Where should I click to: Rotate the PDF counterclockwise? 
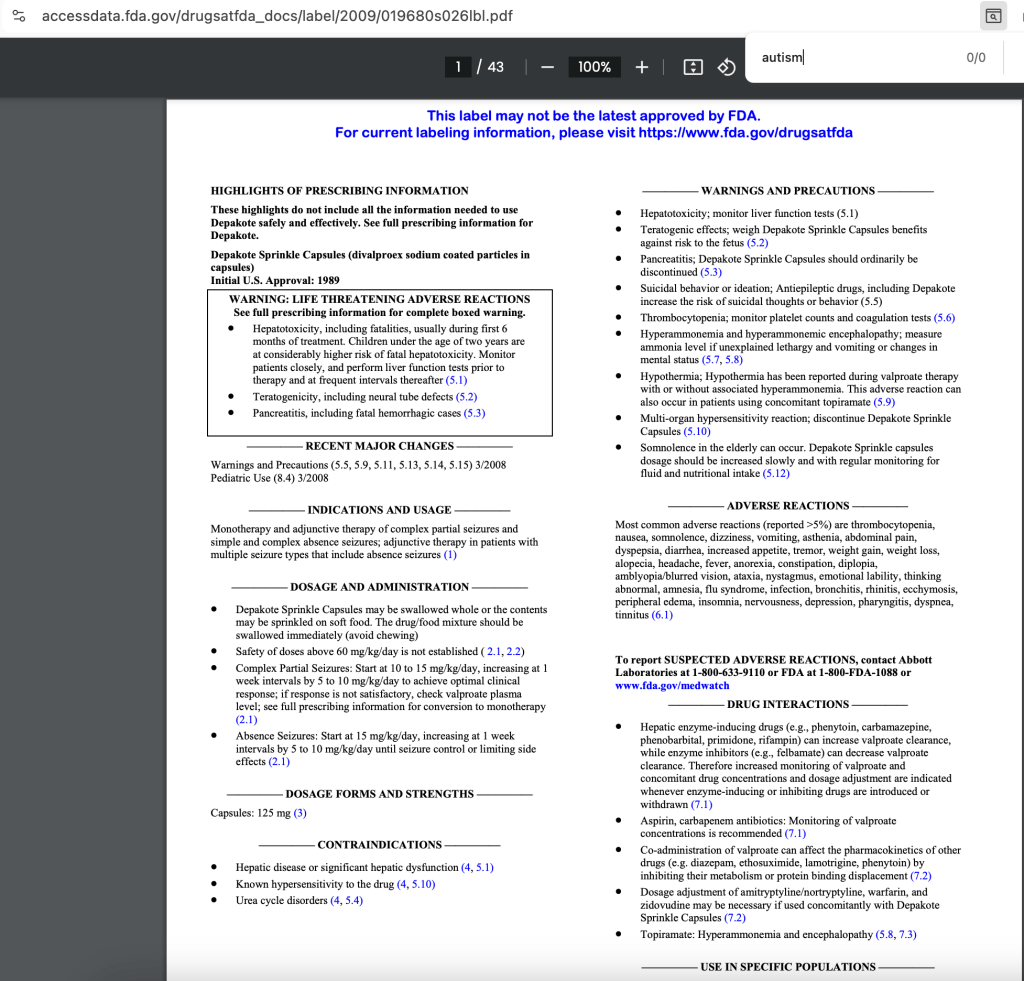point(727,67)
